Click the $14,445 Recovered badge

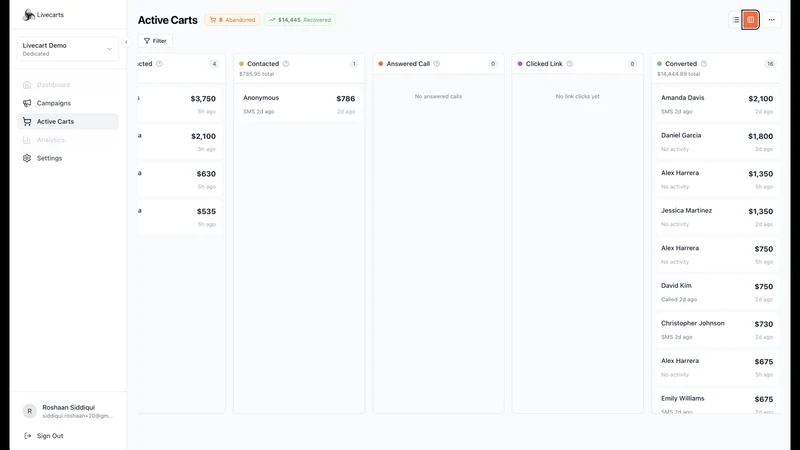pyautogui.click(x=299, y=20)
